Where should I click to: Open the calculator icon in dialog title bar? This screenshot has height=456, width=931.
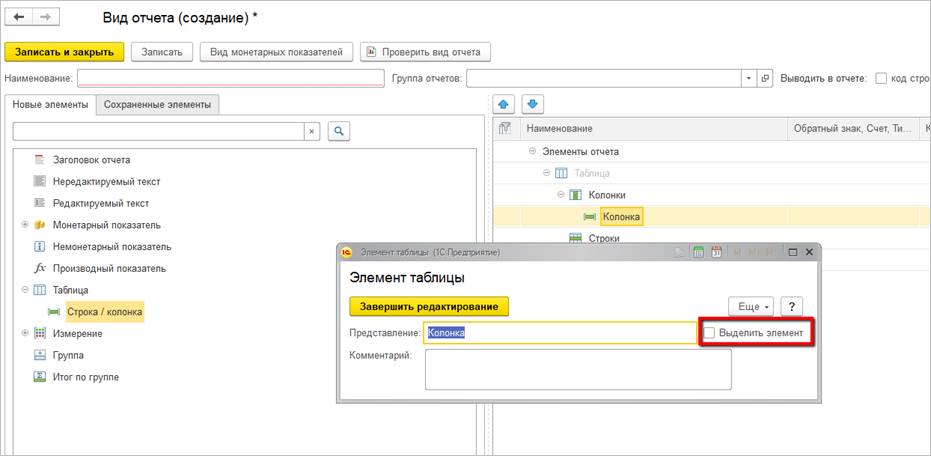click(x=699, y=252)
